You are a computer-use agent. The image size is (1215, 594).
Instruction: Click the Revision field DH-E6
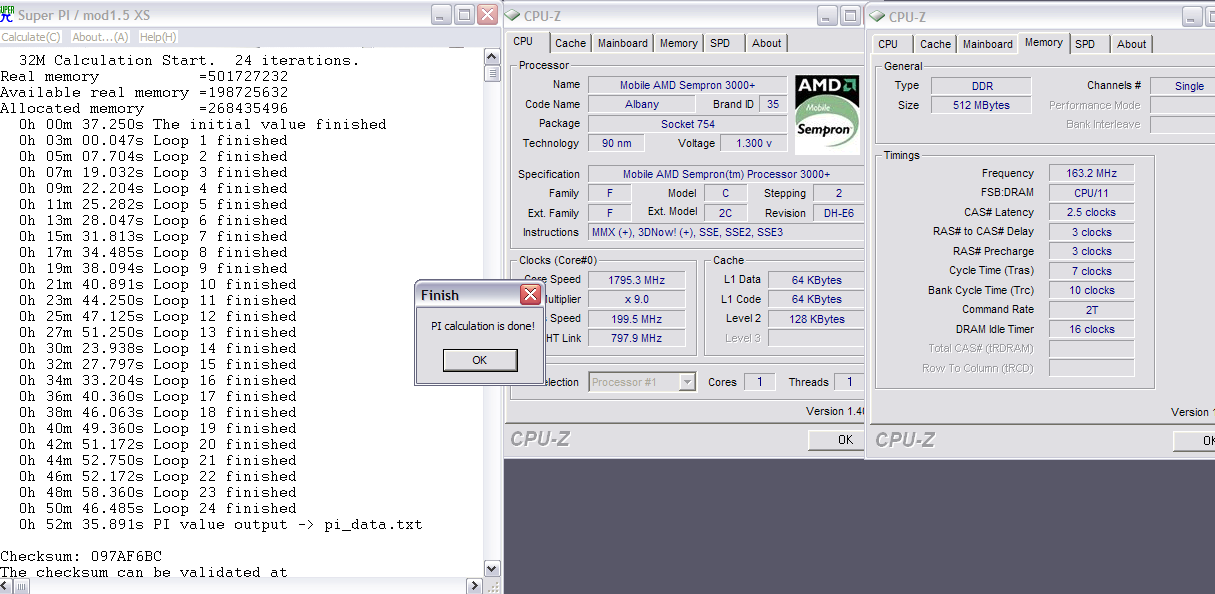(838, 213)
